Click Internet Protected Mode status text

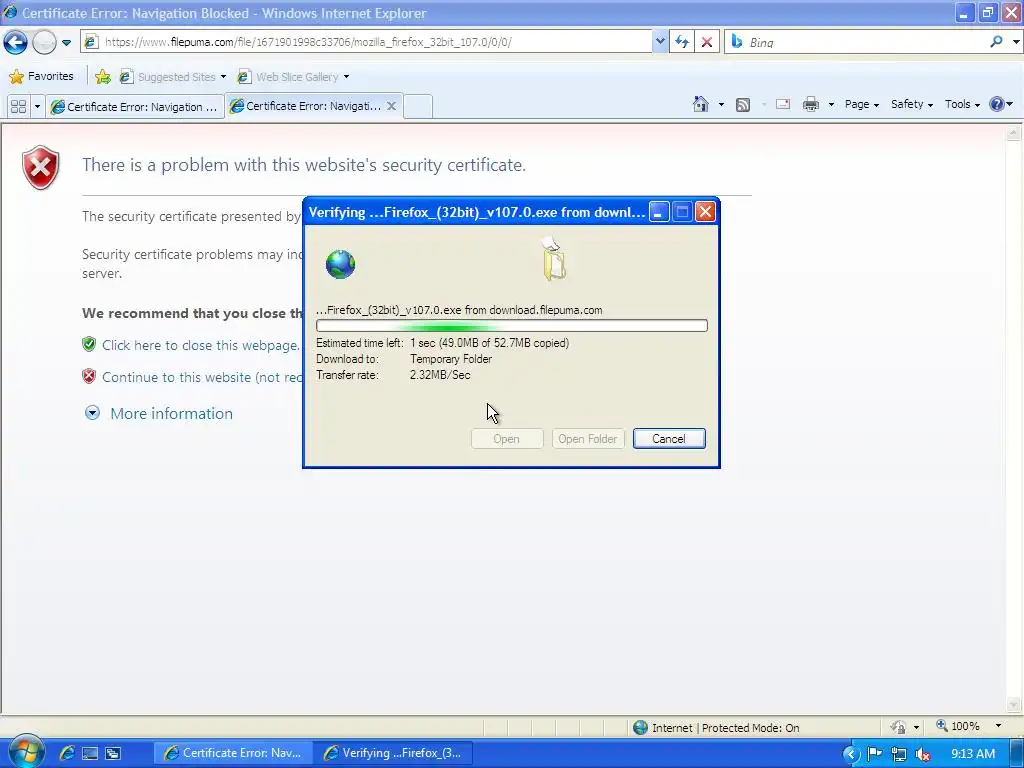[x=726, y=728]
